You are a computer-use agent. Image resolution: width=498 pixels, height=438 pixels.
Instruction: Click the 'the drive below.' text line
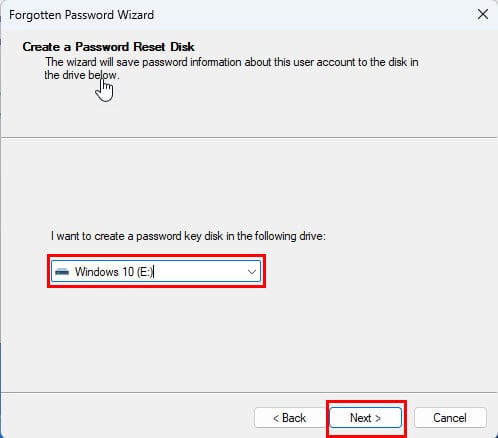coord(82,75)
